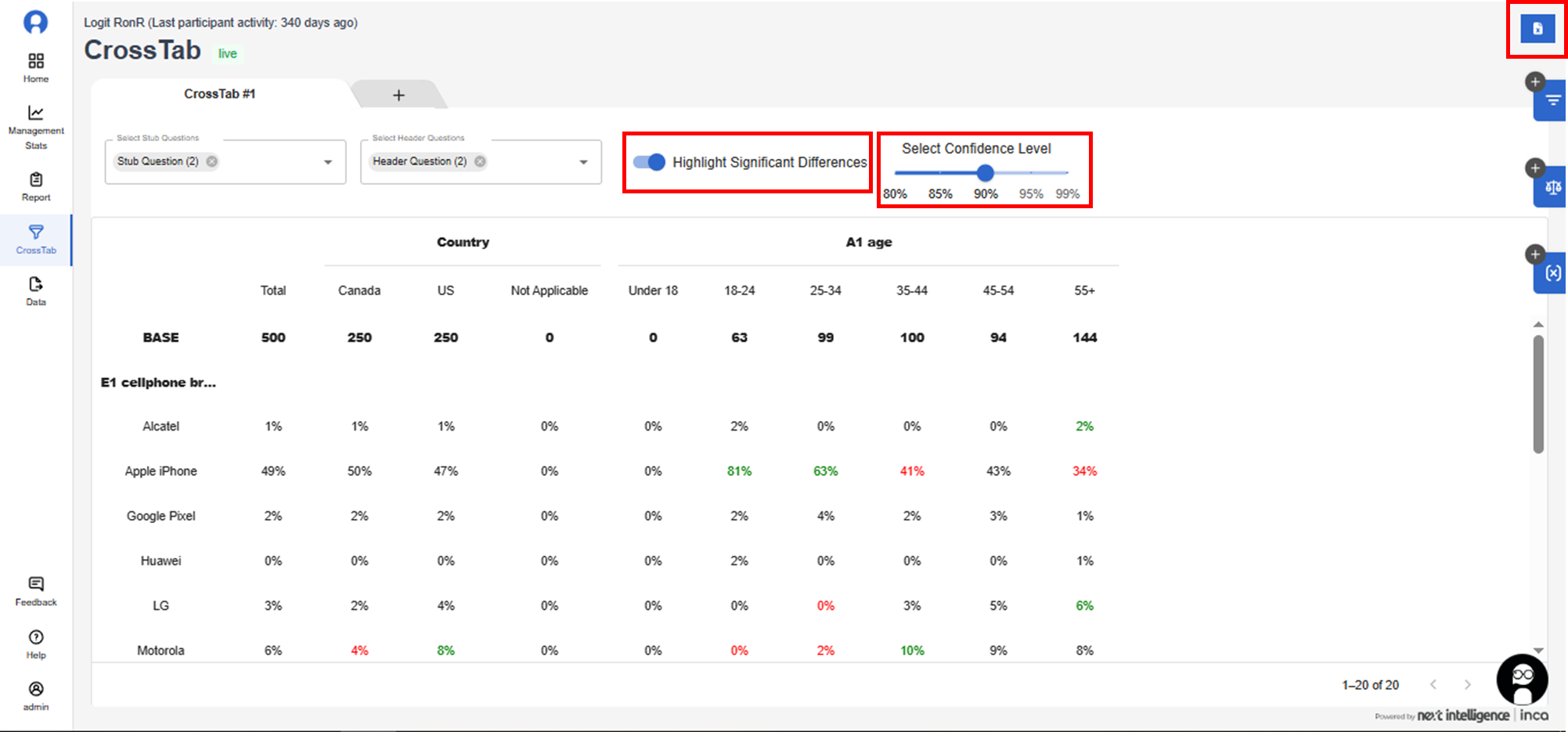Select the CrossTab #1 tab
The height and width of the screenshot is (732, 1568).
pos(219,94)
